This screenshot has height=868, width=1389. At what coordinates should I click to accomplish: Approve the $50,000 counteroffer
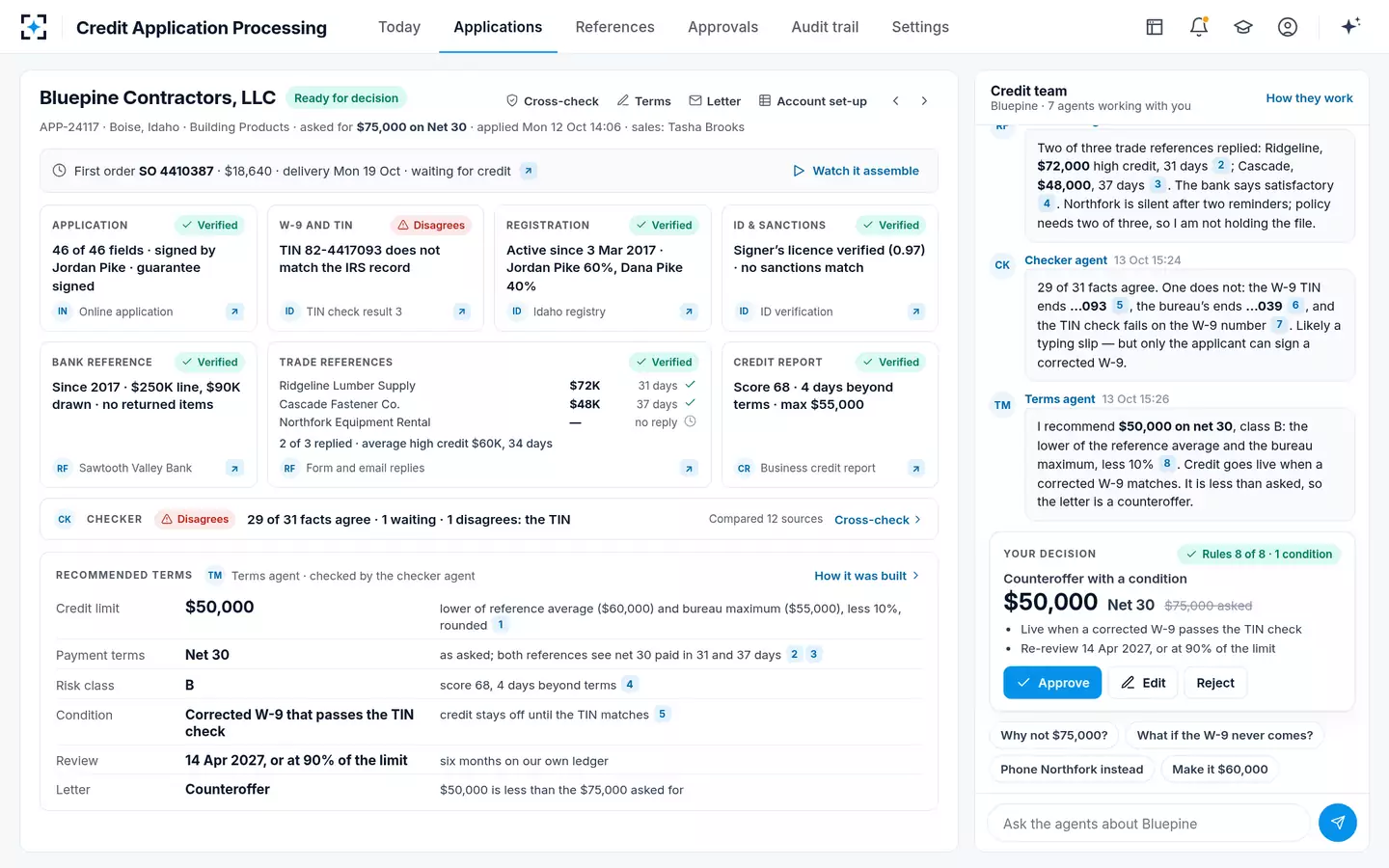[x=1052, y=683]
